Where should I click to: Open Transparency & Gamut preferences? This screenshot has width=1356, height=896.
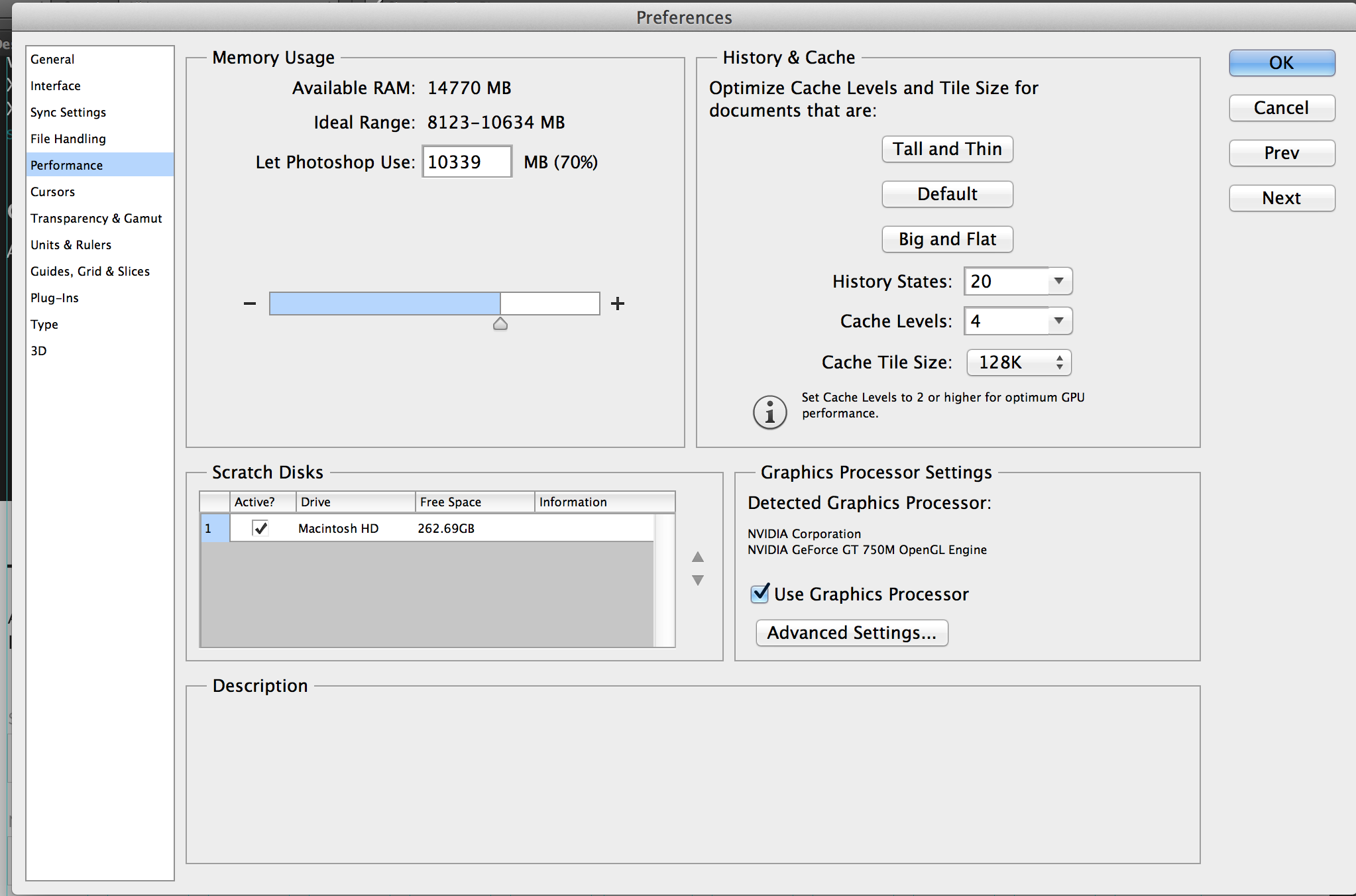[x=99, y=218]
